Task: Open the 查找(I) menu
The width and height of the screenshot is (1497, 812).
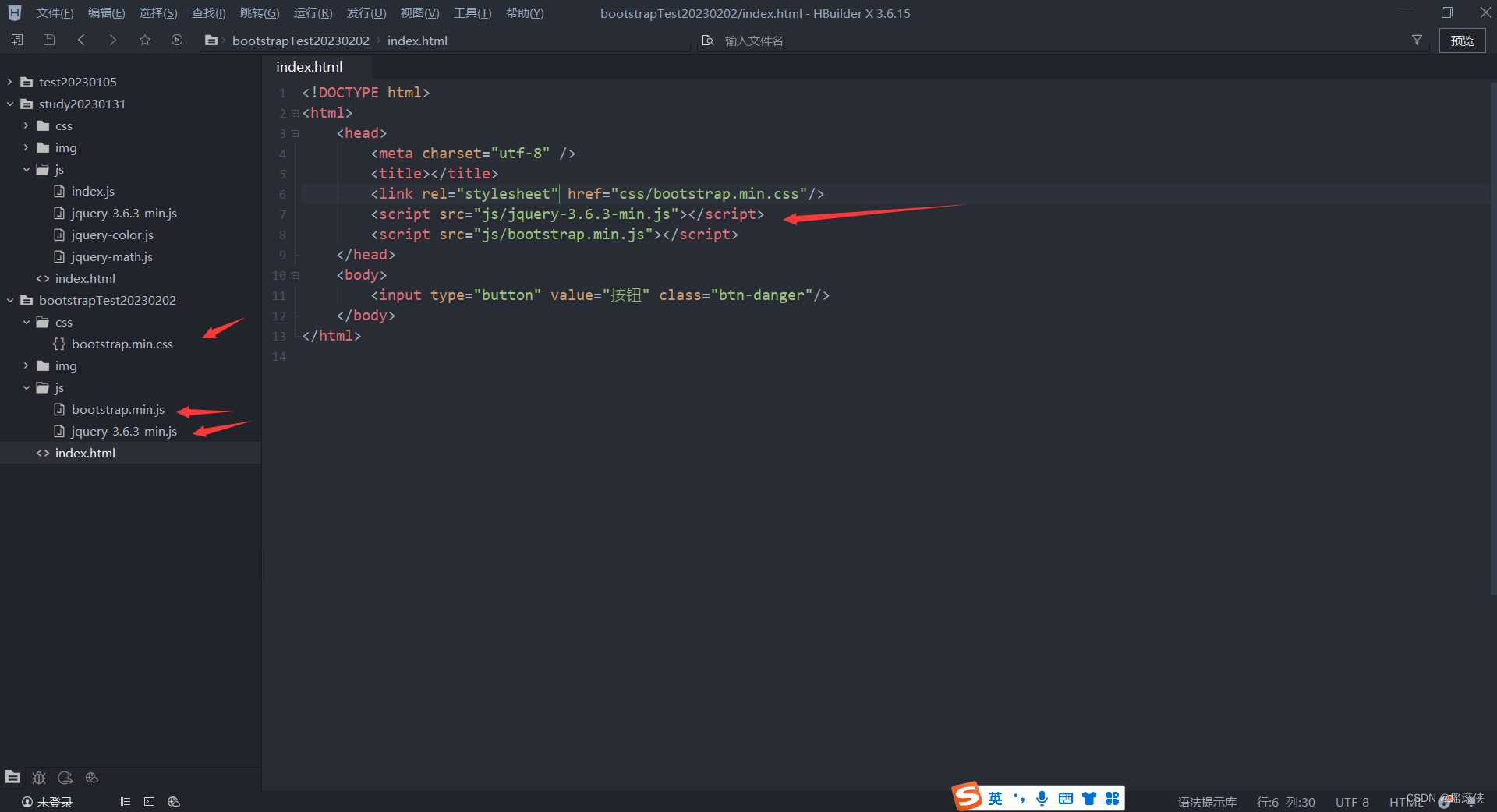Action: 208,13
